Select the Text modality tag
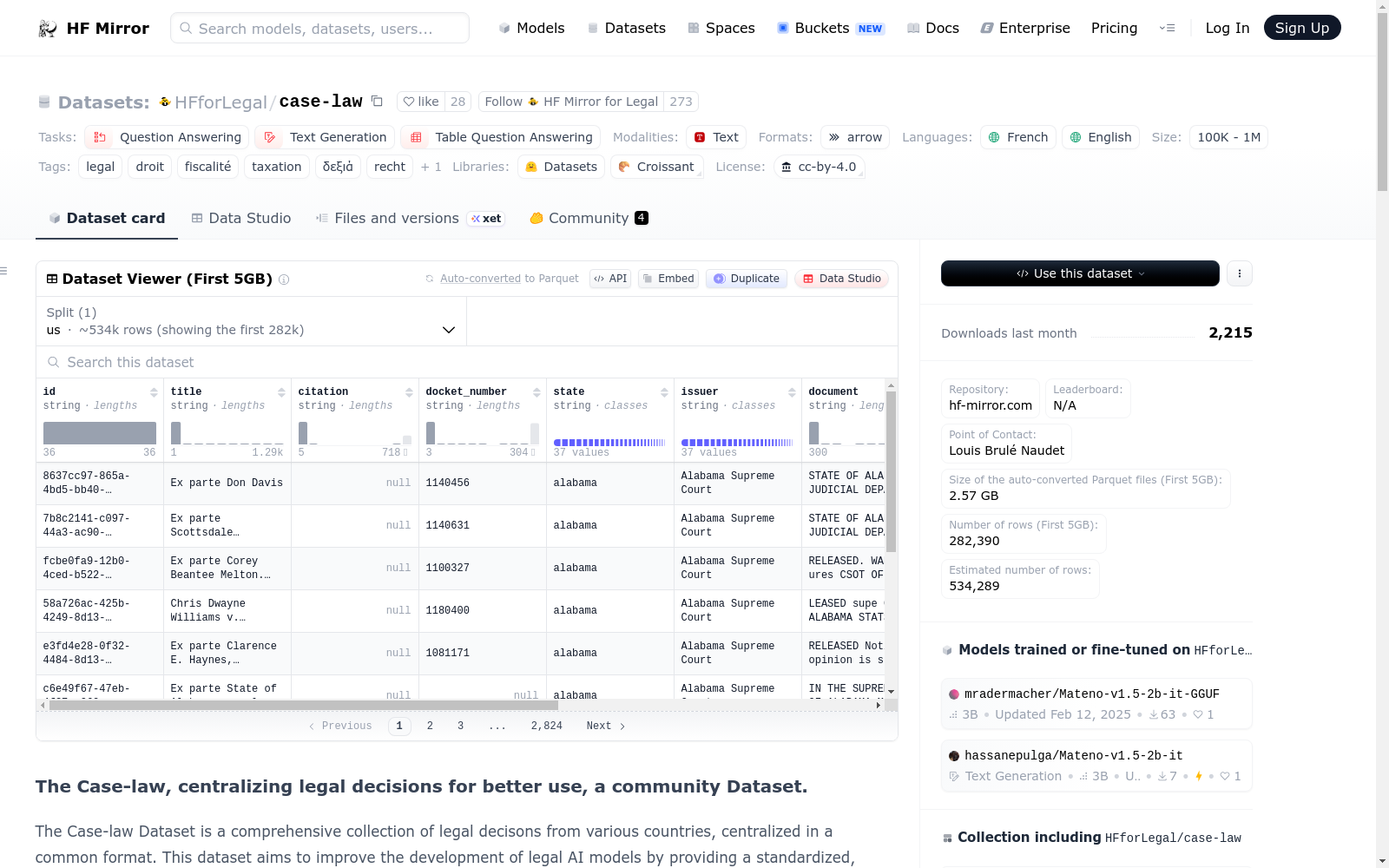This screenshot has height=868, width=1389. tap(716, 137)
